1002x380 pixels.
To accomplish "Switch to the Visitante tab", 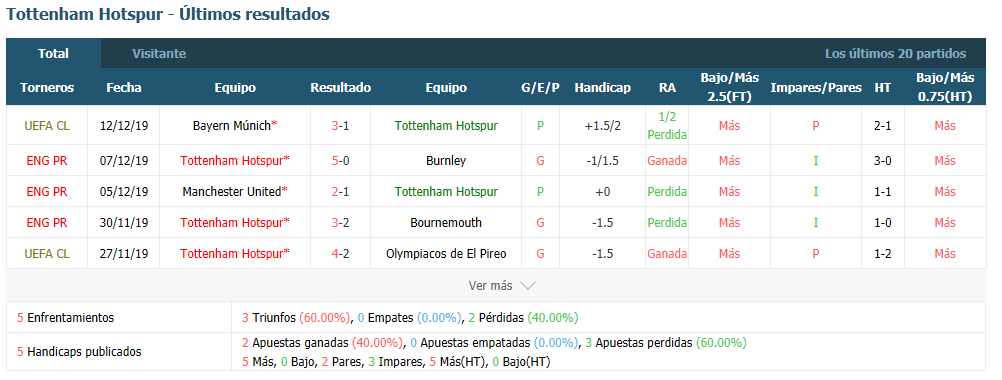I will 159,54.
